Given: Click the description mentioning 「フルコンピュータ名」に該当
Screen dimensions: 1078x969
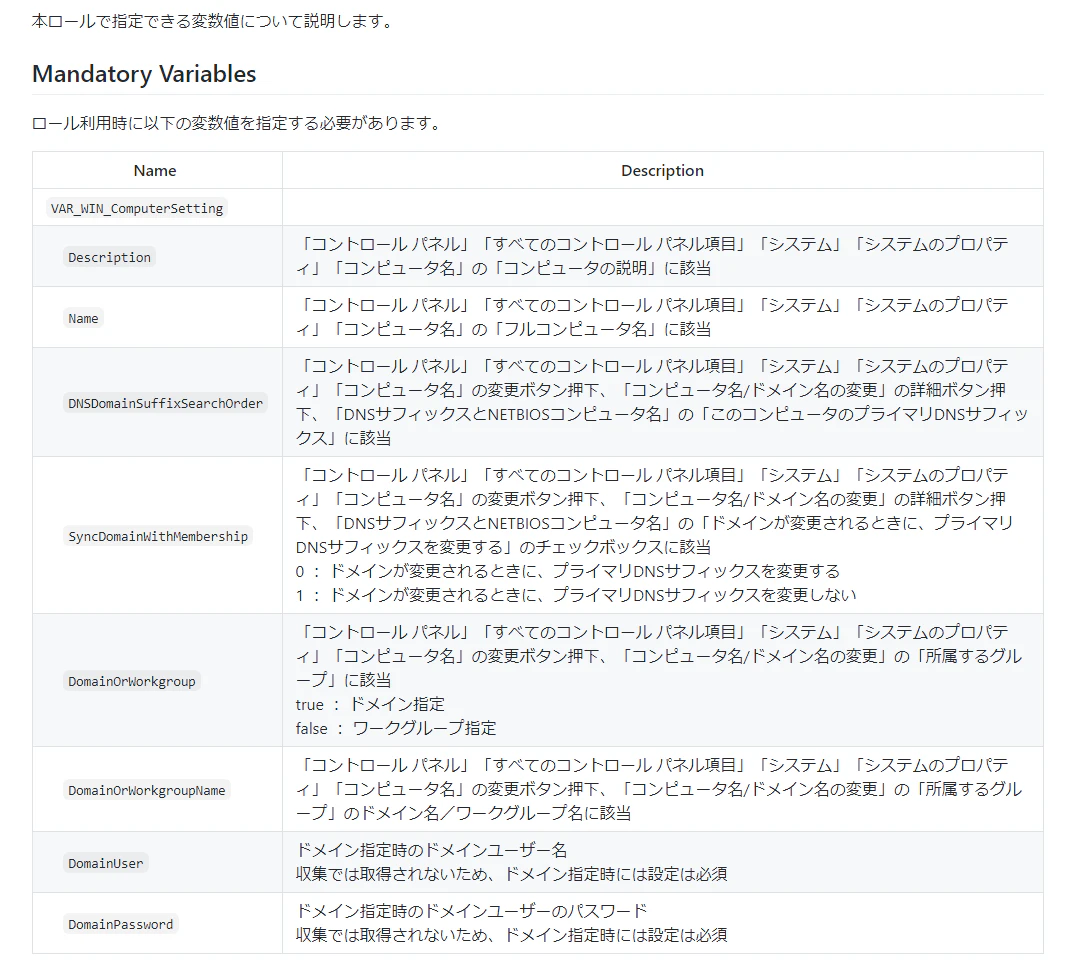Looking at the screenshot, I should pos(652,317).
